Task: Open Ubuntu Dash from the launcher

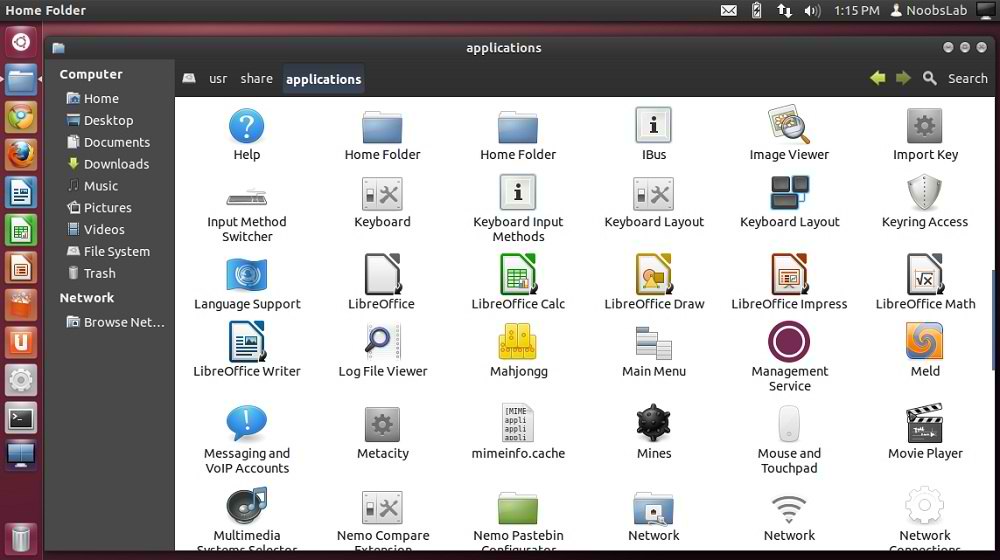Action: pos(20,42)
